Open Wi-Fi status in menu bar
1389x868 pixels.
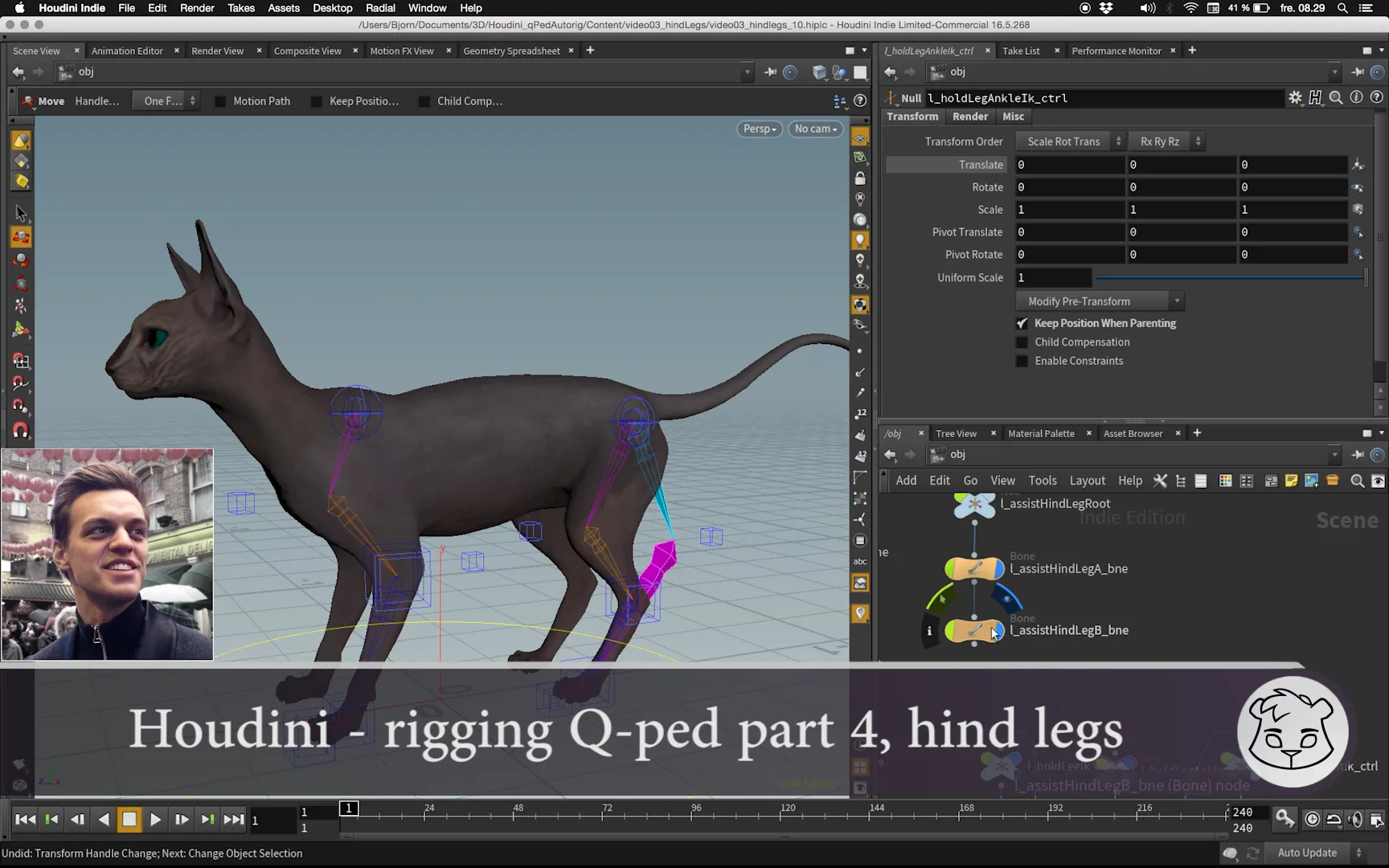pyautogui.click(x=1190, y=8)
